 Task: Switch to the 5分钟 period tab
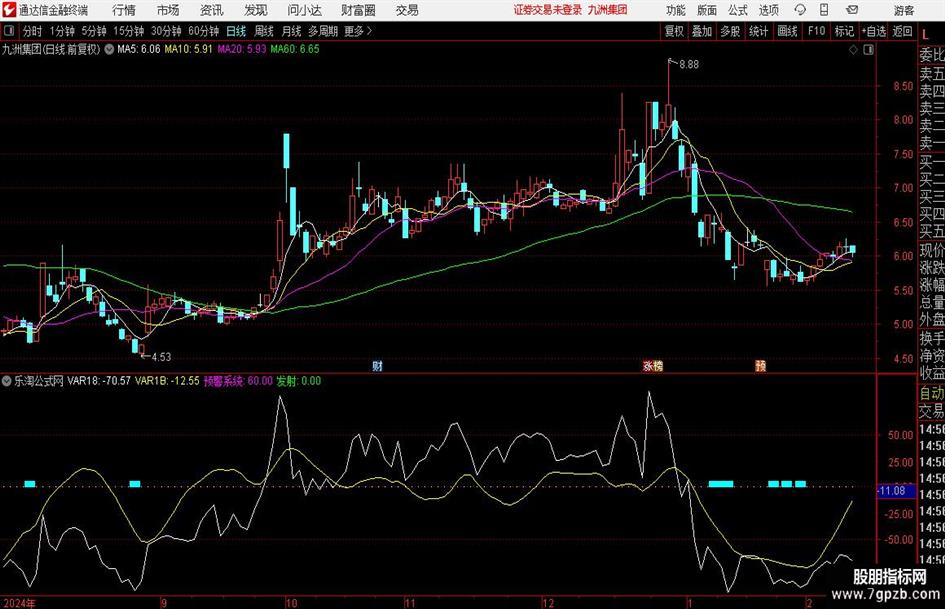94,31
